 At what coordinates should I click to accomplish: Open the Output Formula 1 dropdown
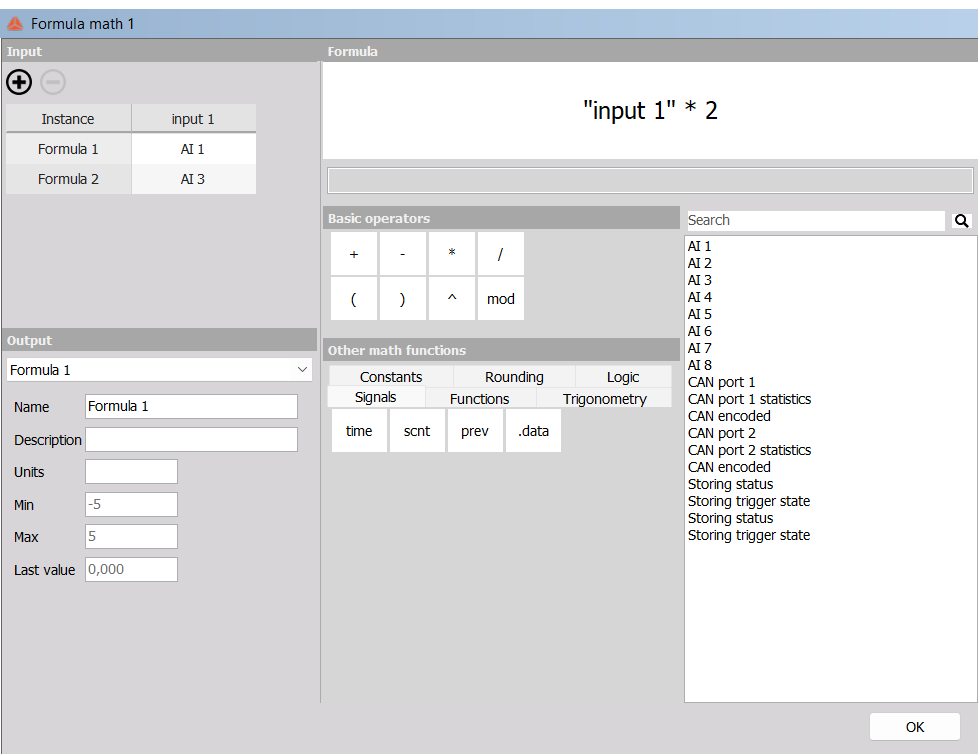159,370
